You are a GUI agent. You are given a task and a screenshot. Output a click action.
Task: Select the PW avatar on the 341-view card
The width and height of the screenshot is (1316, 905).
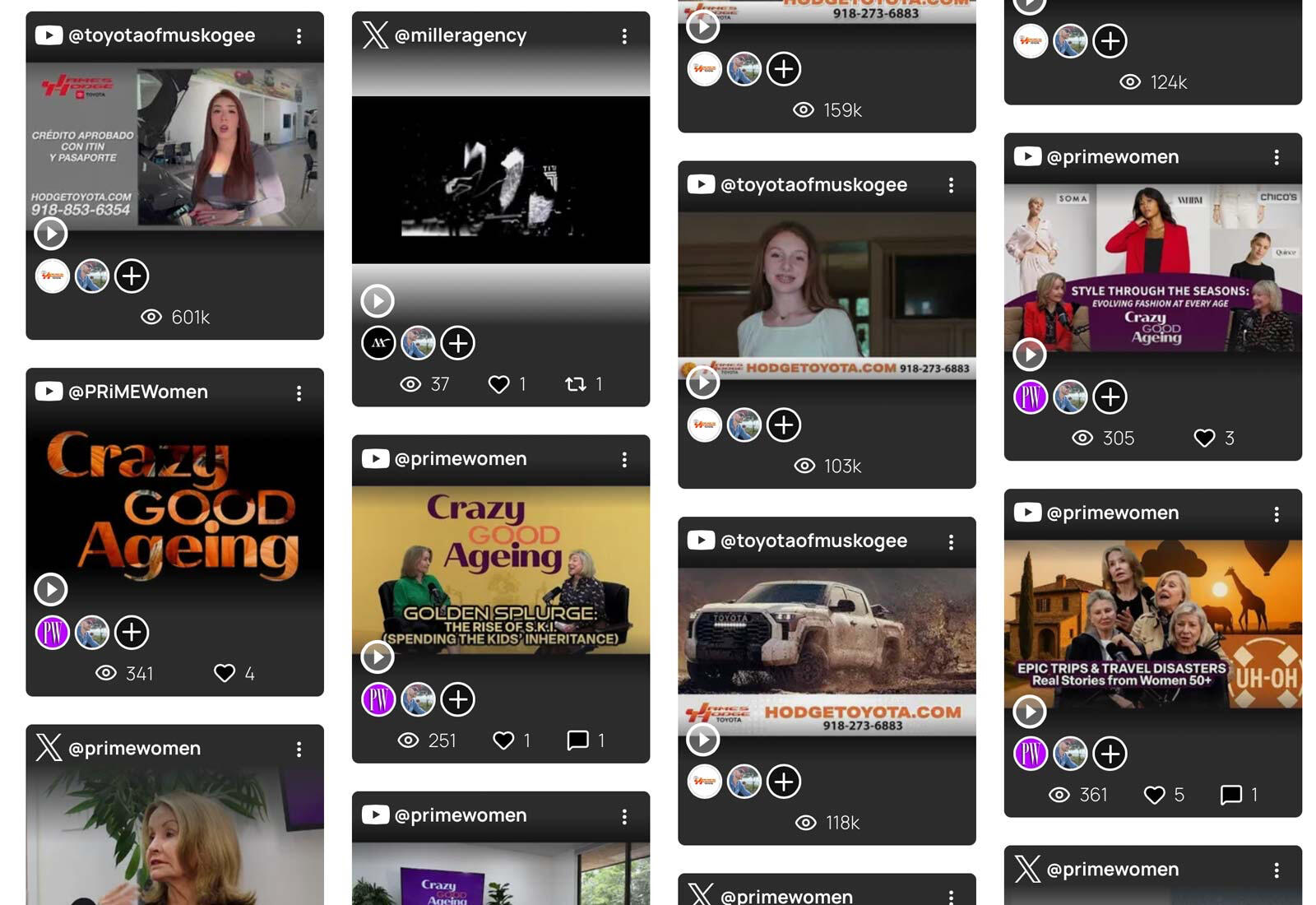click(x=53, y=632)
